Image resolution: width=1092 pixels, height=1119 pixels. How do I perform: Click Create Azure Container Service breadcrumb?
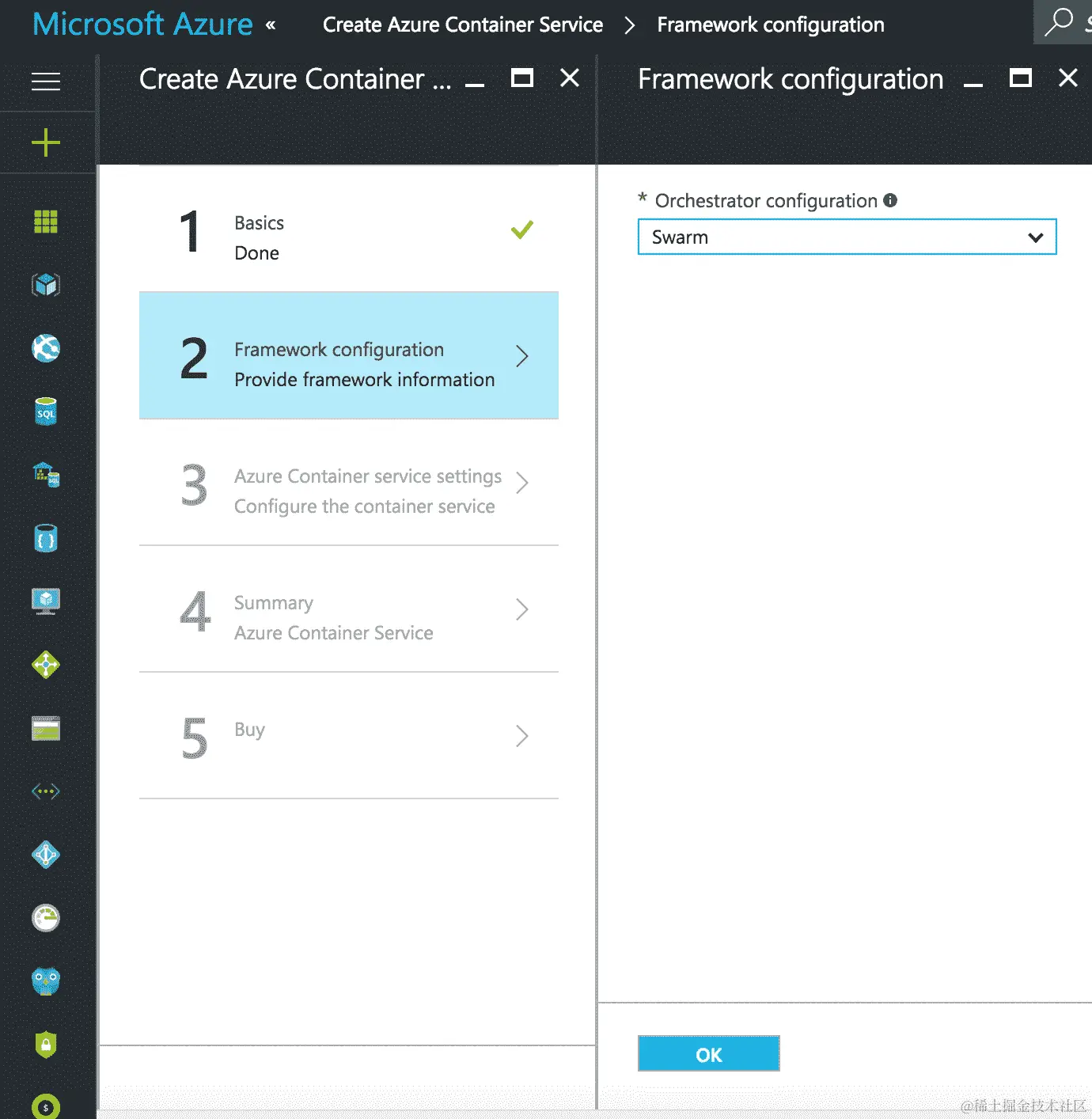[461, 24]
